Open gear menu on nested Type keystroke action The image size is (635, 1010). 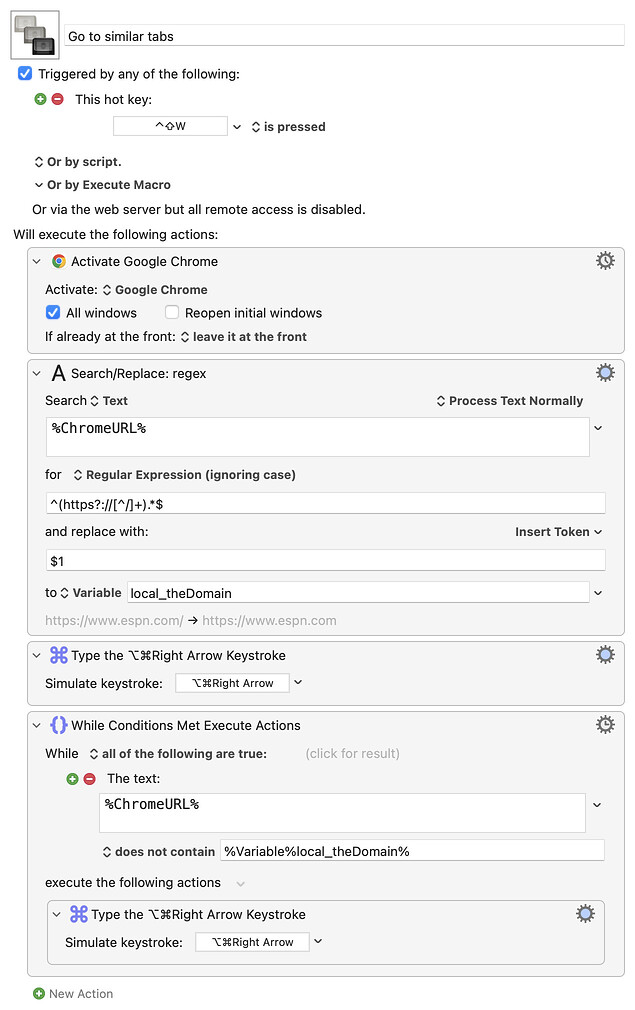click(x=585, y=913)
